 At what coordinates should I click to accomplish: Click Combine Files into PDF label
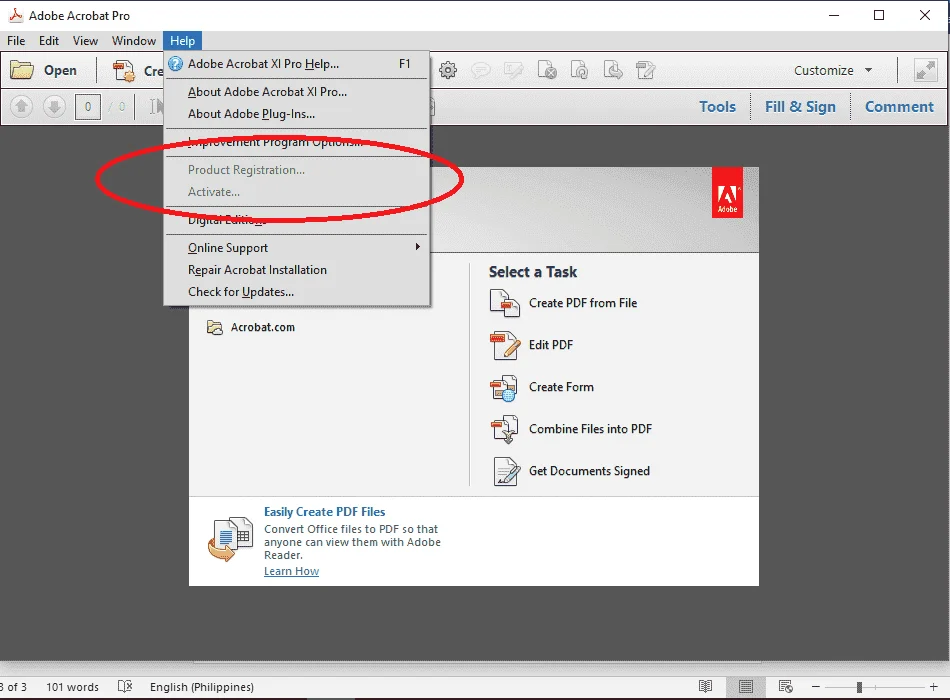tap(590, 429)
